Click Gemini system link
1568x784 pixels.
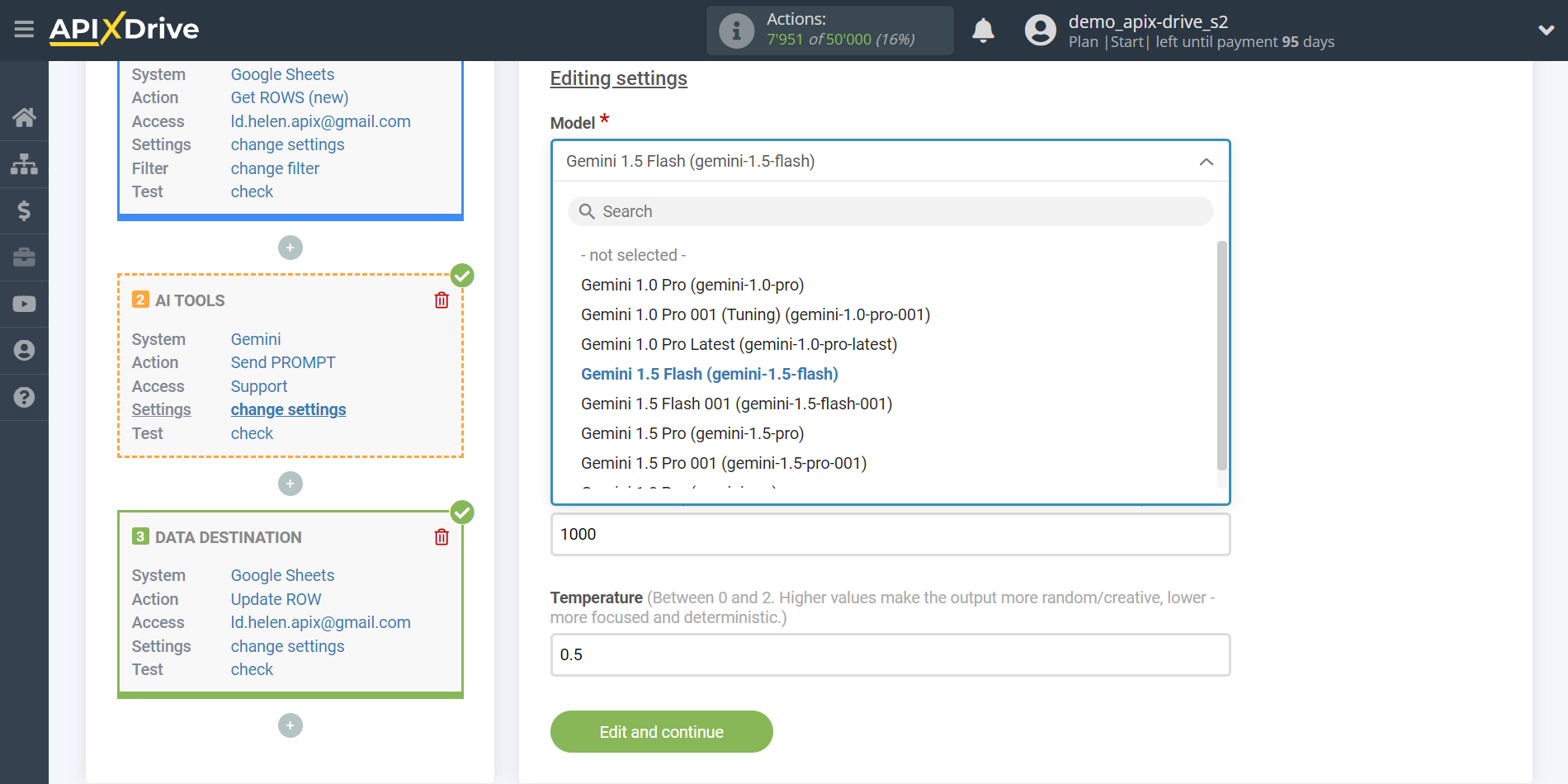coord(256,339)
